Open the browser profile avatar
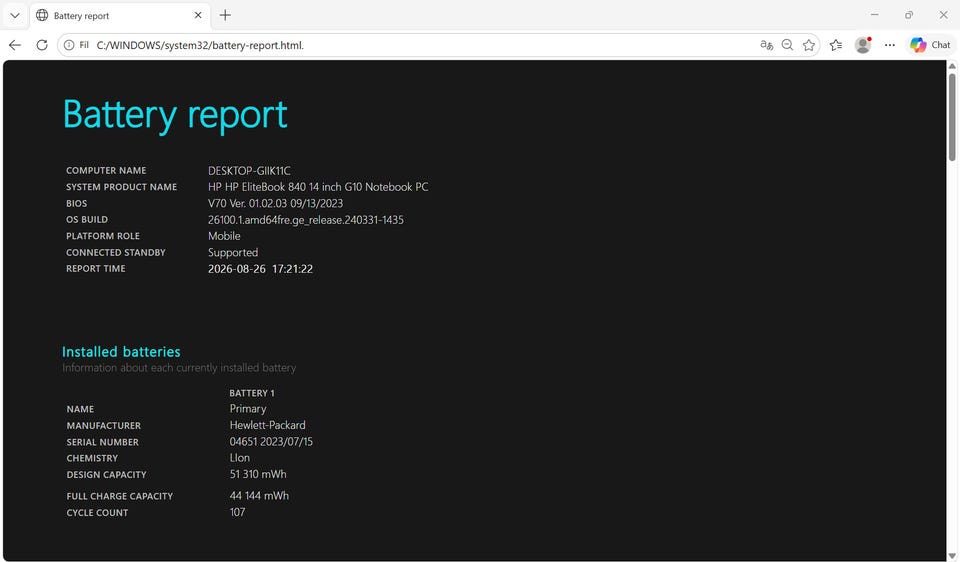 (x=863, y=45)
